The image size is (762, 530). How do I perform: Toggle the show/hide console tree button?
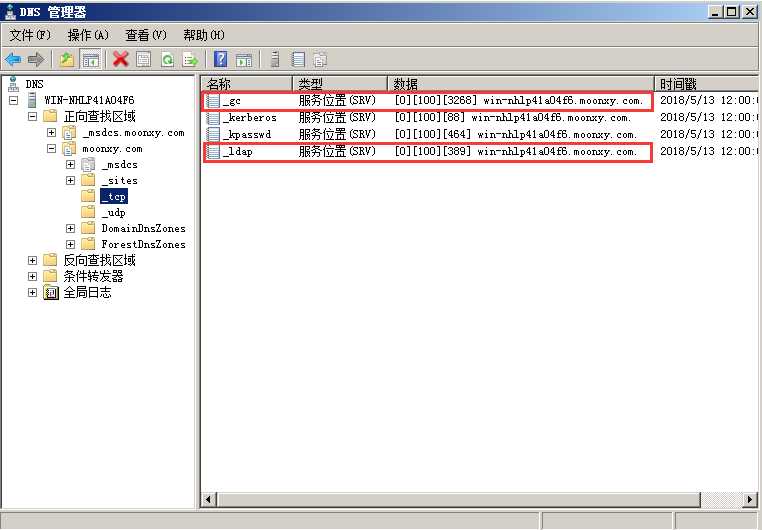[x=91, y=60]
